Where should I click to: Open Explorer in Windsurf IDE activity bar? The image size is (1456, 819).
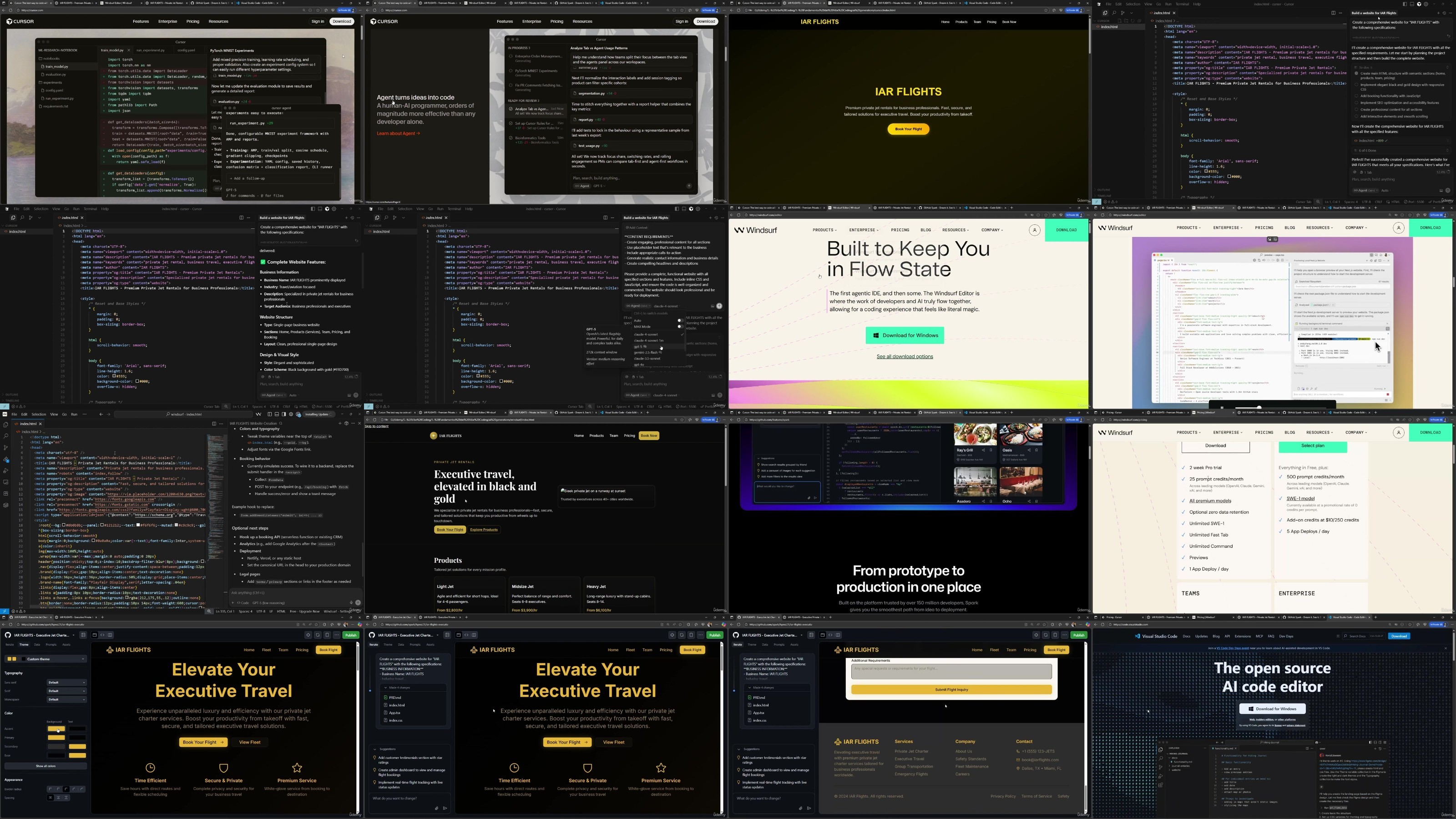point(5,425)
